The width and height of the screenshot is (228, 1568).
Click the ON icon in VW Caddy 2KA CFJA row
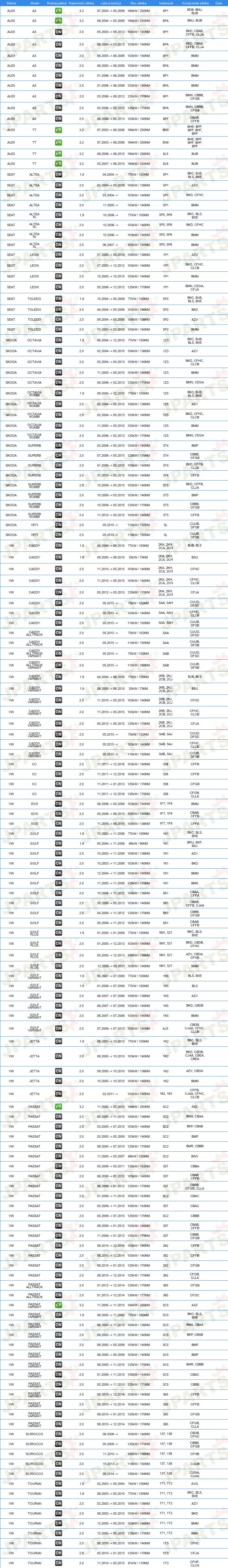(58, 592)
